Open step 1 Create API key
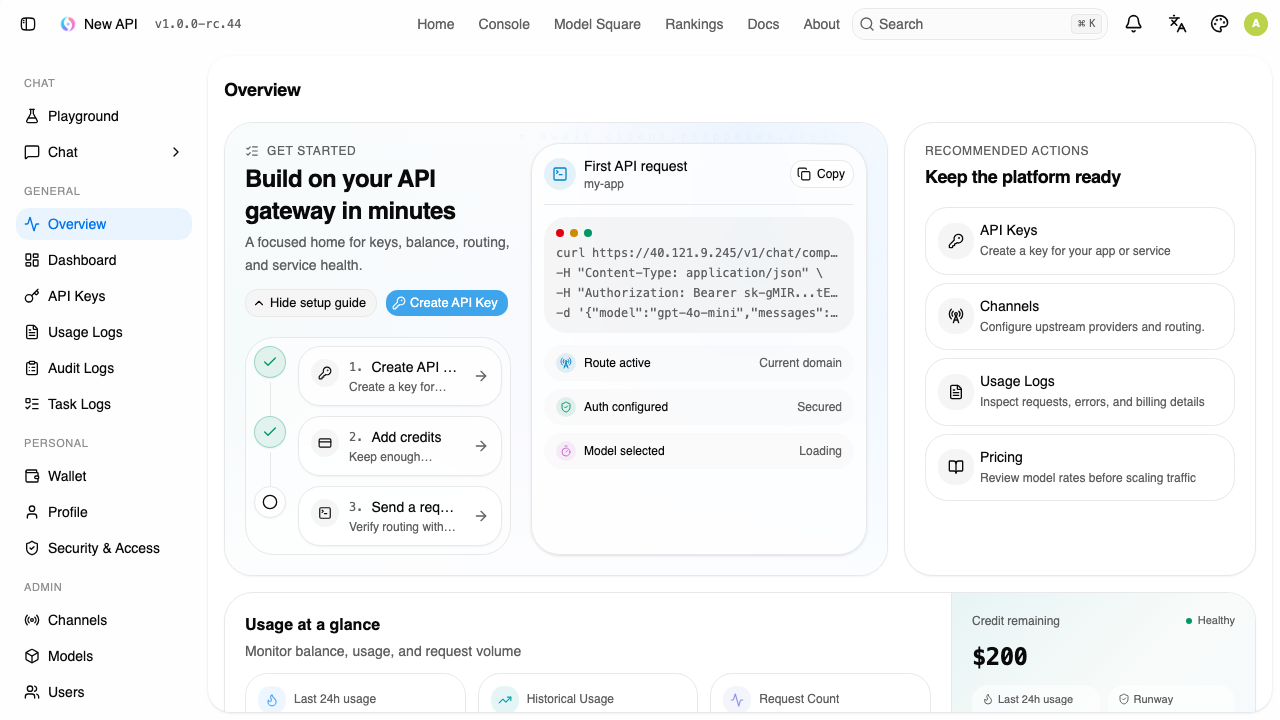This screenshot has width=1280, height=720. click(400, 376)
